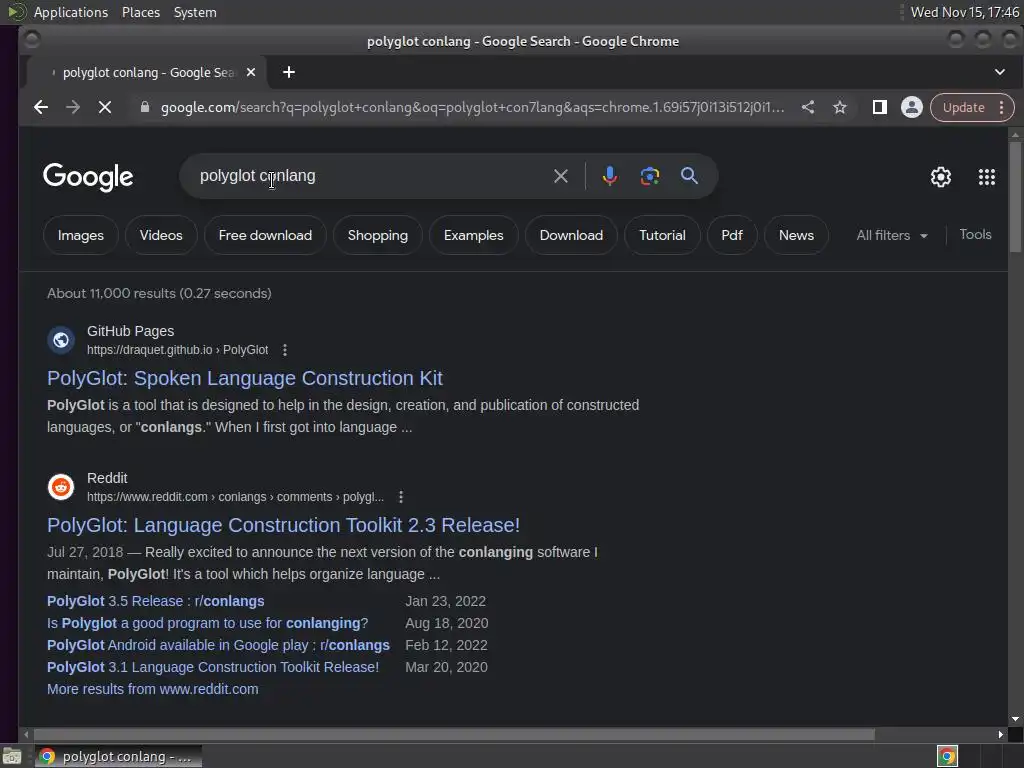Select the Pdf filter chip

point(731,235)
